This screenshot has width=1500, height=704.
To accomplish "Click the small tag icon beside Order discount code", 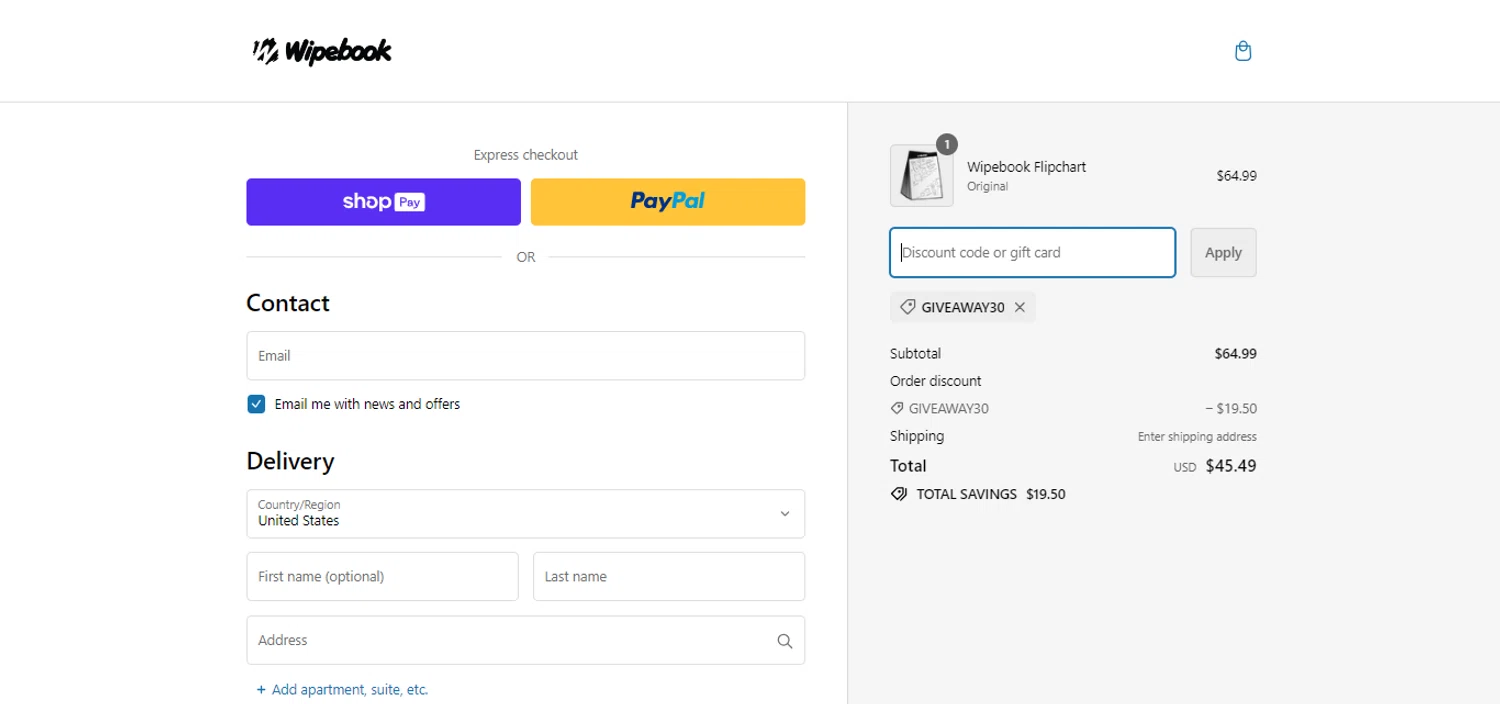I will [x=897, y=409].
